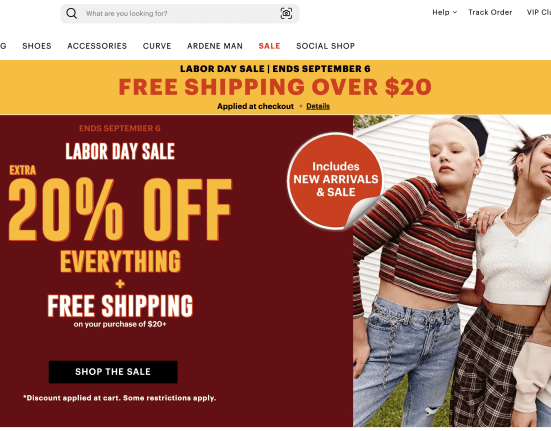Click the 20% Off Everything promo graphic
This screenshot has width=551, height=431.
(x=120, y=225)
